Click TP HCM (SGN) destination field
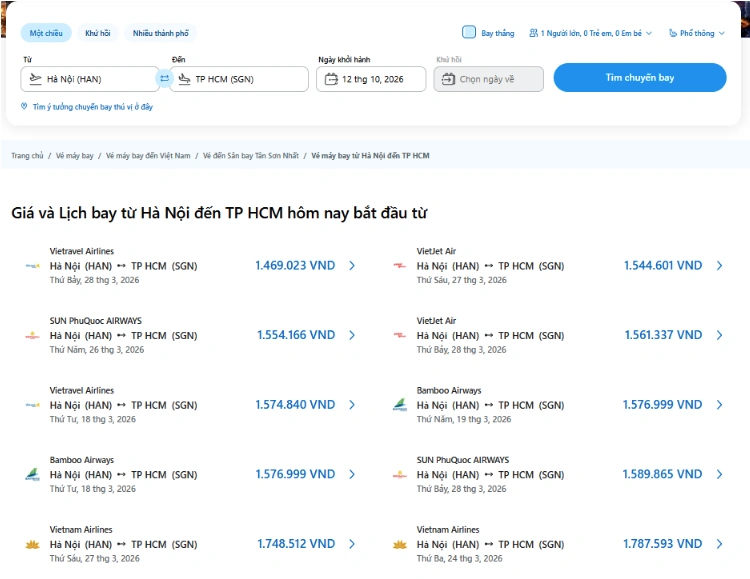This screenshot has width=750, height=579. [x=239, y=79]
